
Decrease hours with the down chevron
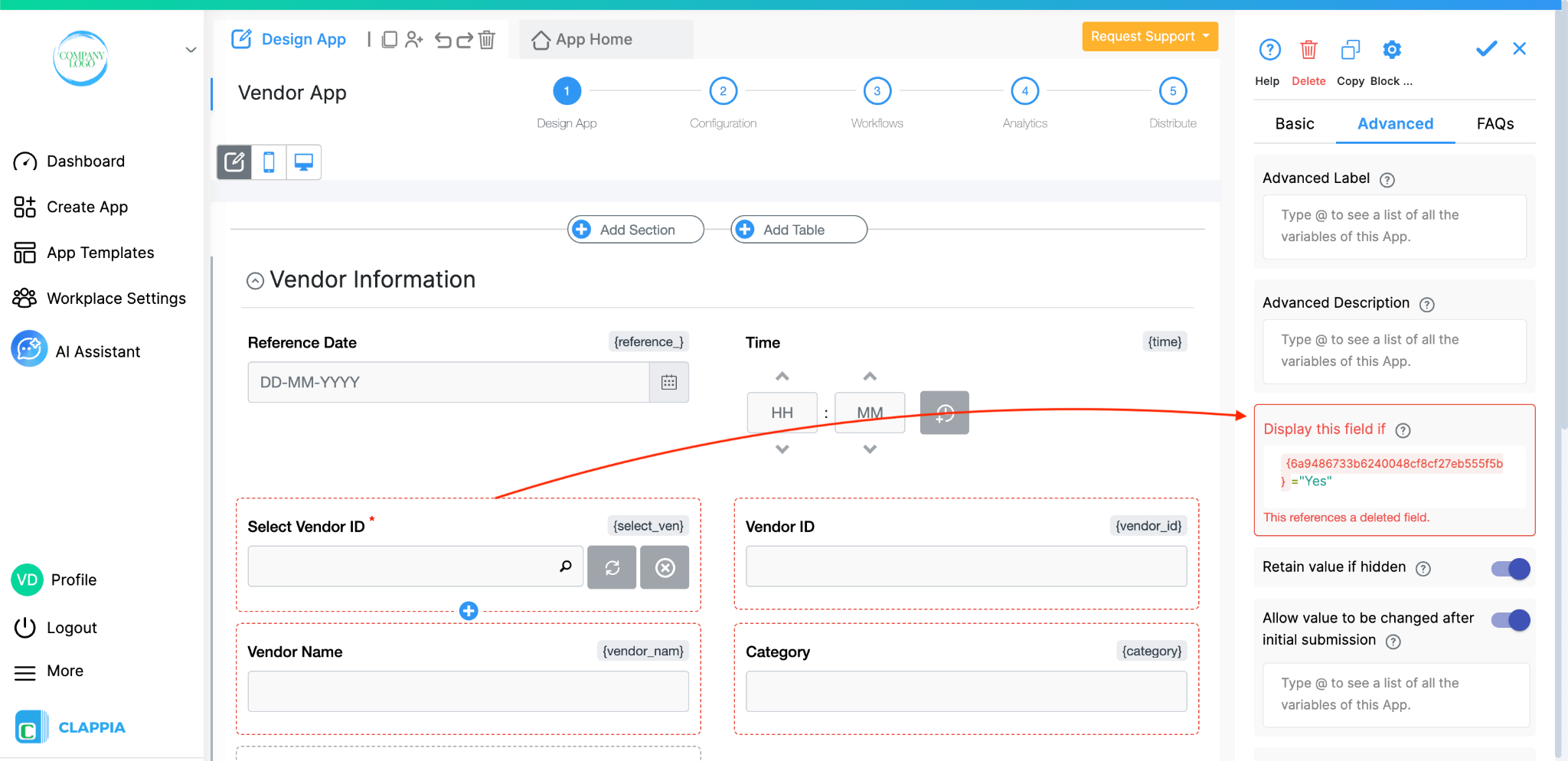point(782,449)
